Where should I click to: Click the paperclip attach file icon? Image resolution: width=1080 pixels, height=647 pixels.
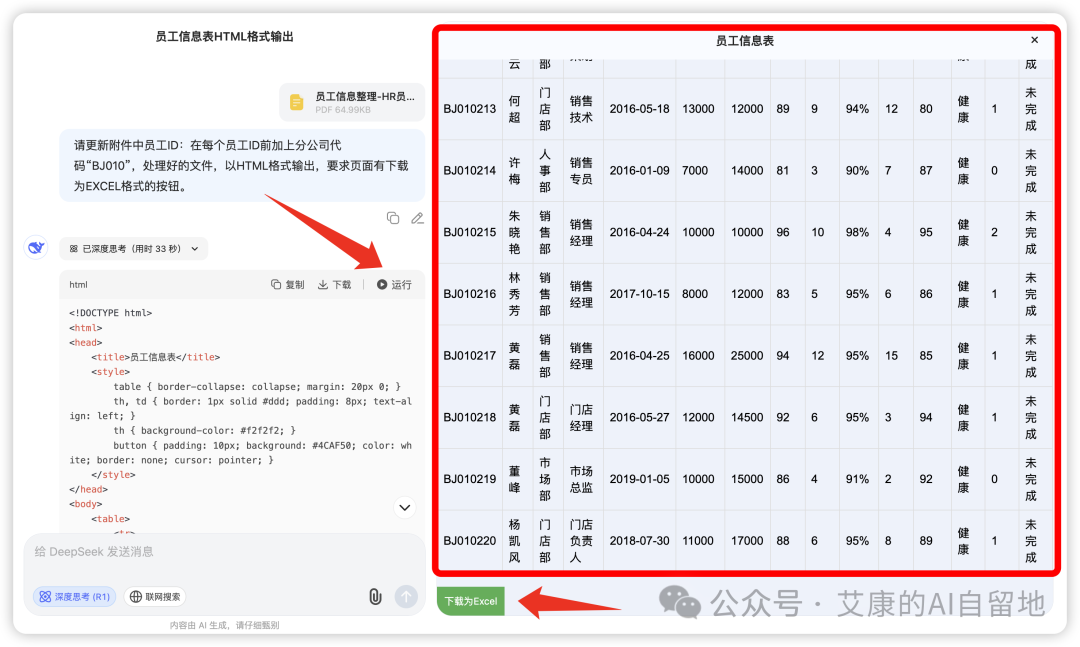[375, 597]
